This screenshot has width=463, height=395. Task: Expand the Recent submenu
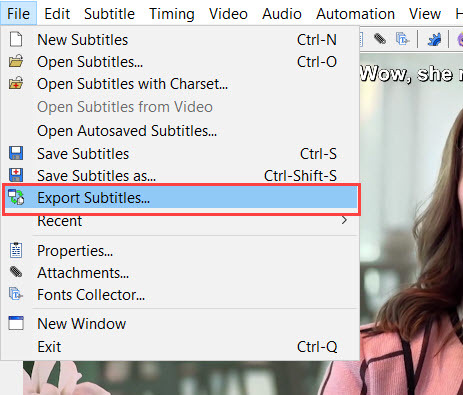180,221
